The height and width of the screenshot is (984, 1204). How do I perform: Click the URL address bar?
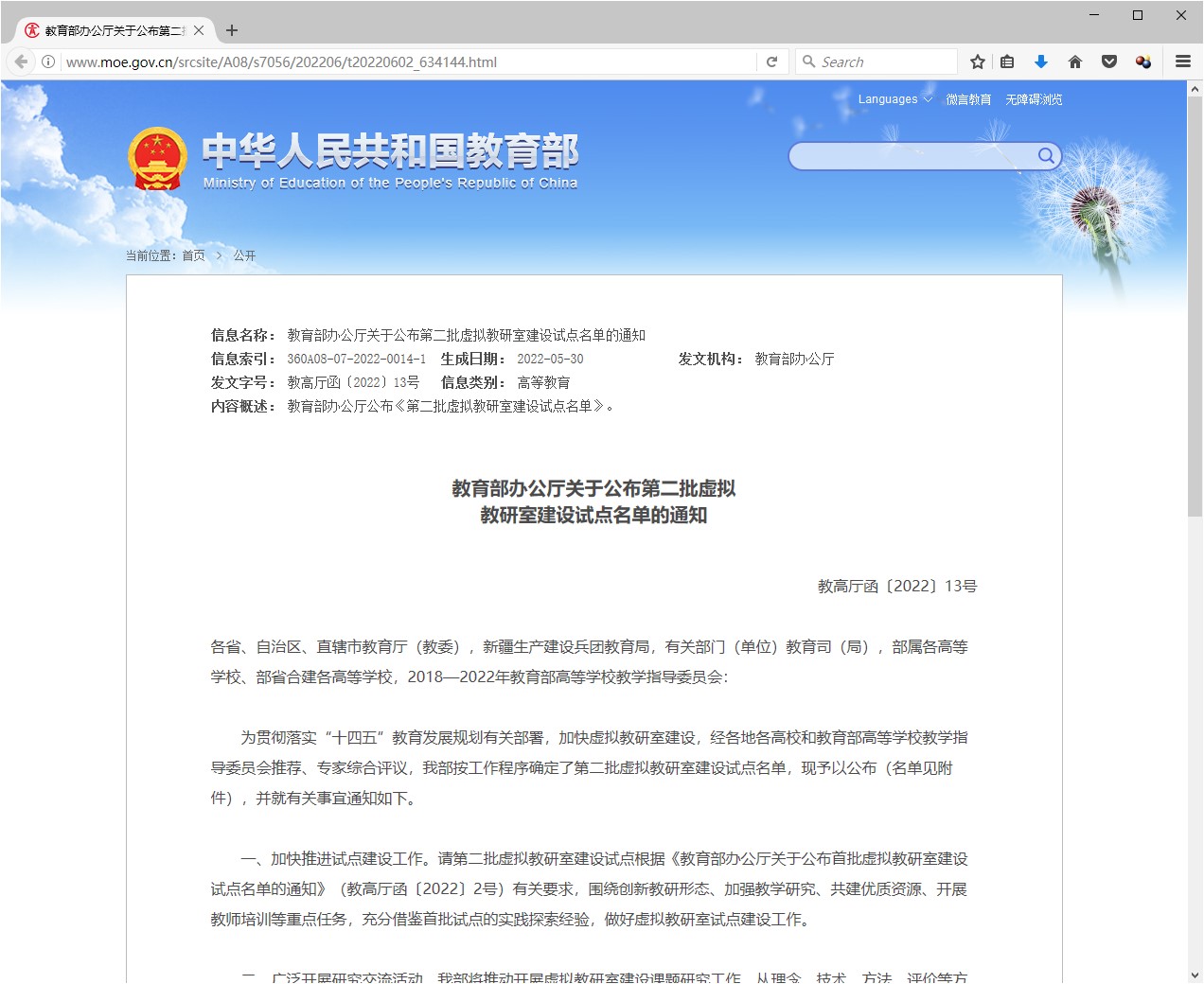[407, 61]
